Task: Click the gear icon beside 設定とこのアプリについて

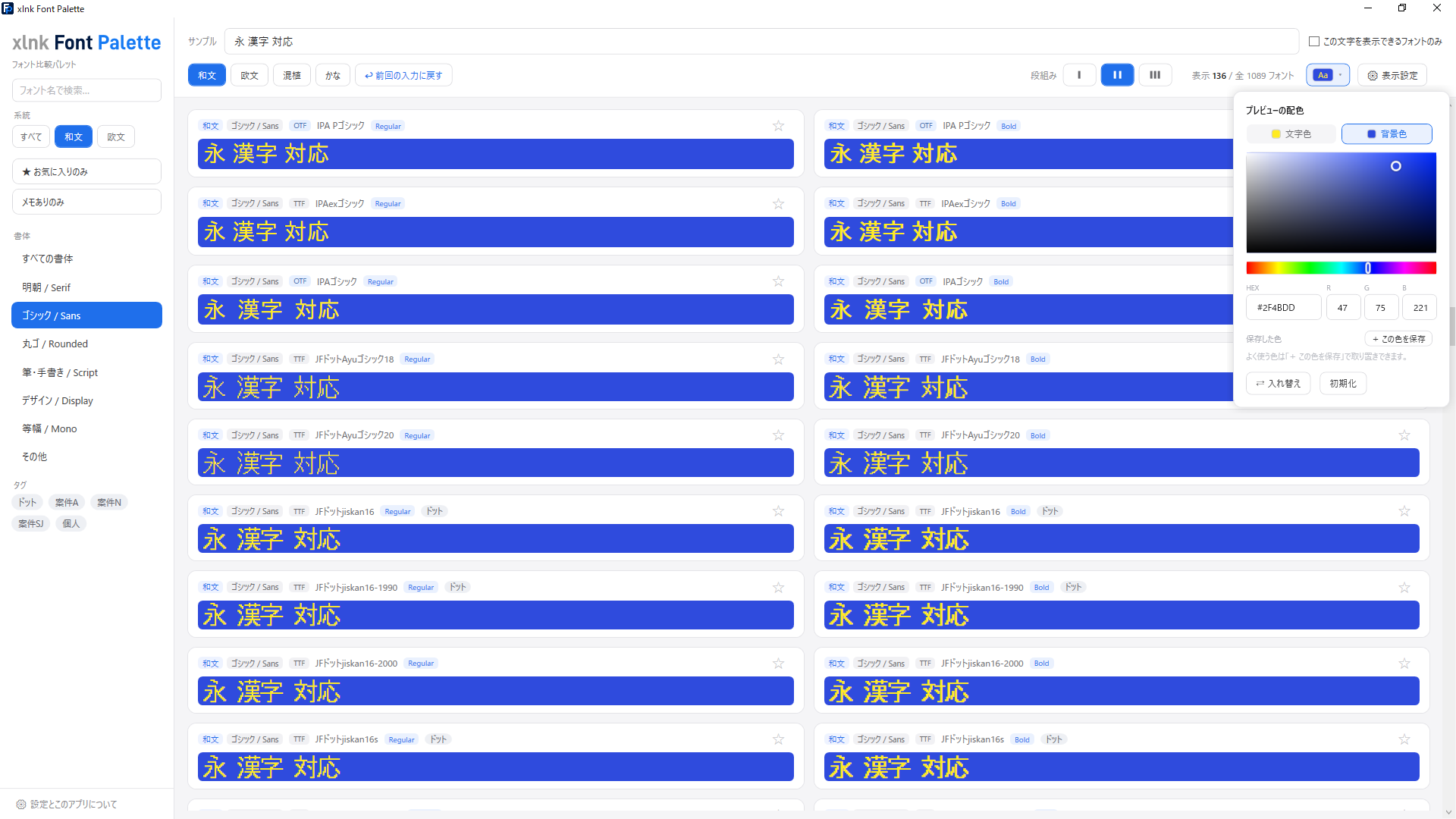Action: pyautogui.click(x=21, y=805)
